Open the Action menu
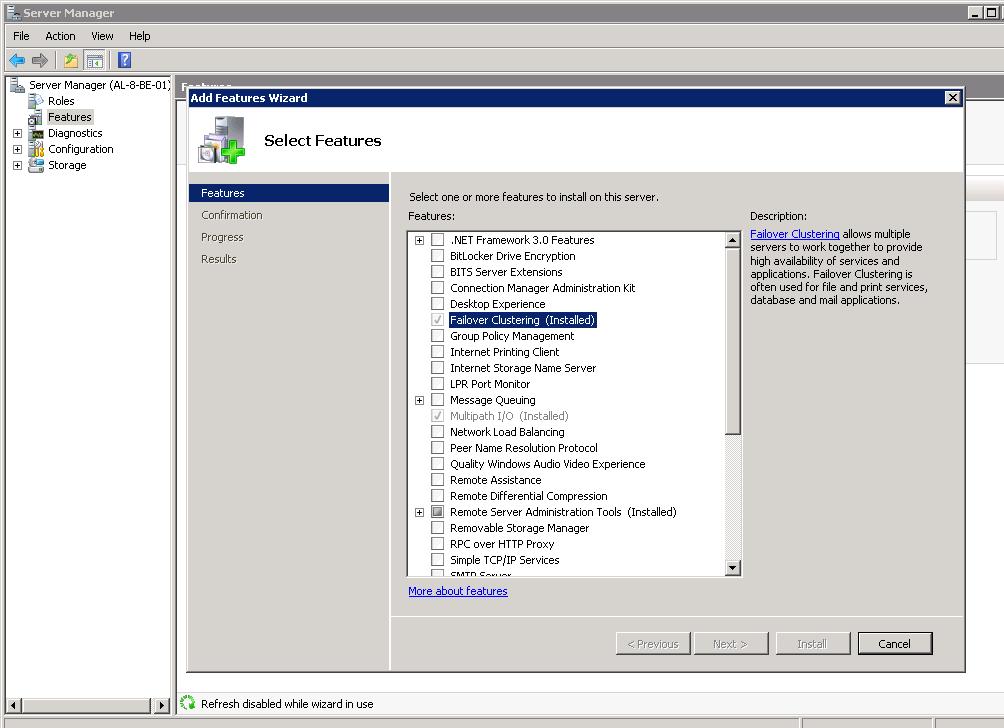 pos(60,36)
